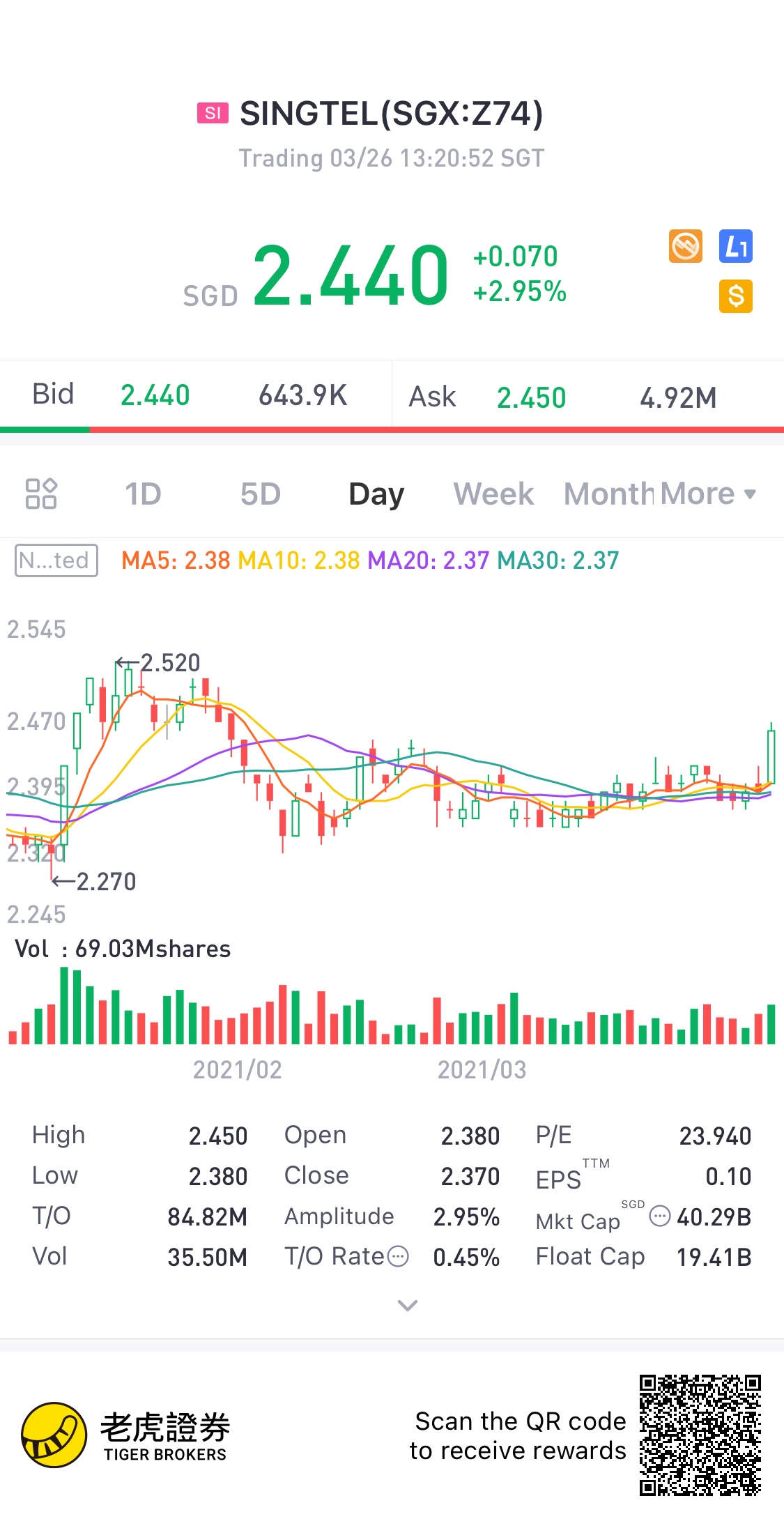Tap the Vol : 69.03Mshares label
Image resolution: width=784 pixels, height=1519 pixels.
point(123,949)
